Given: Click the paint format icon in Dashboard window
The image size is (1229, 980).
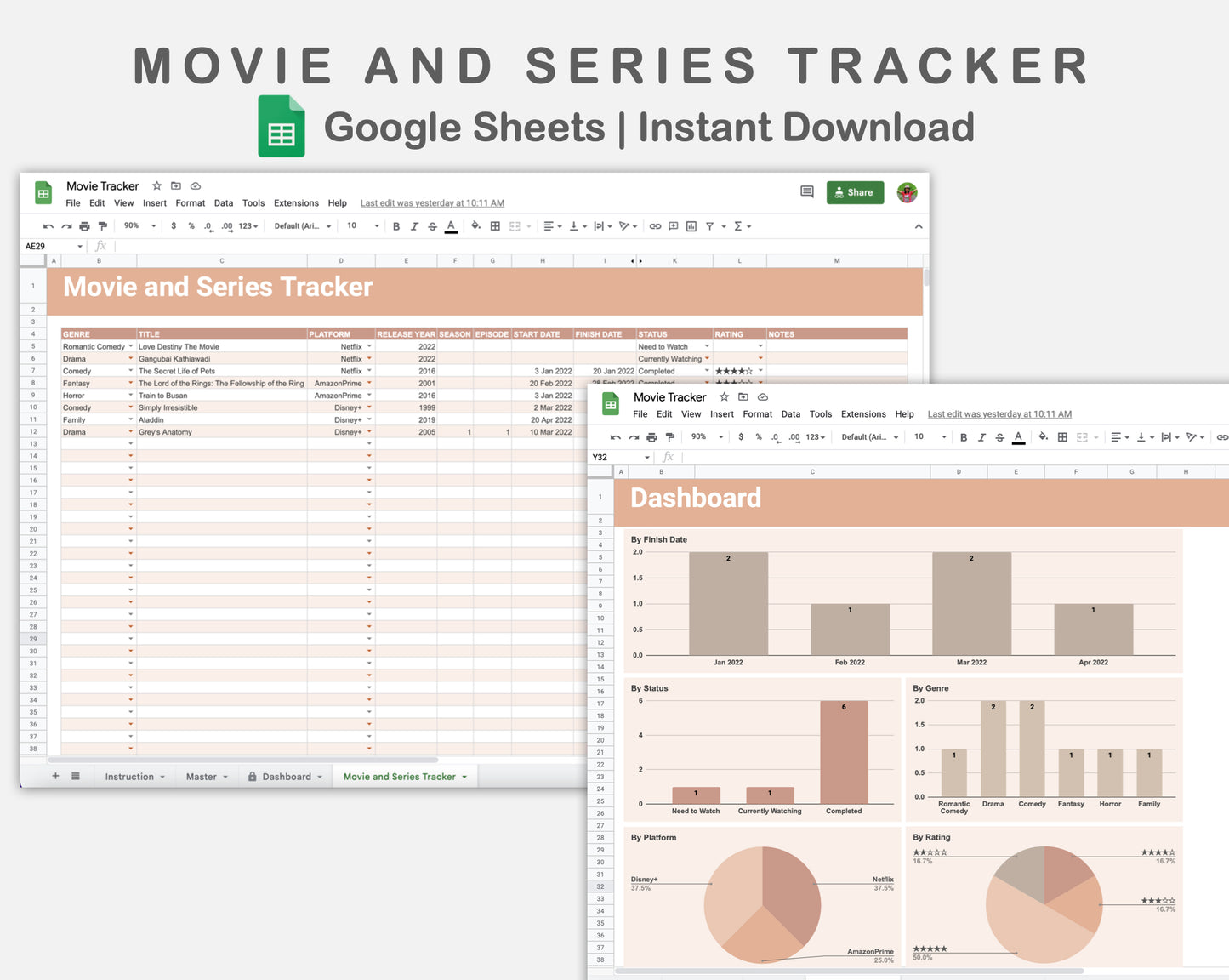Looking at the screenshot, I should [669, 437].
